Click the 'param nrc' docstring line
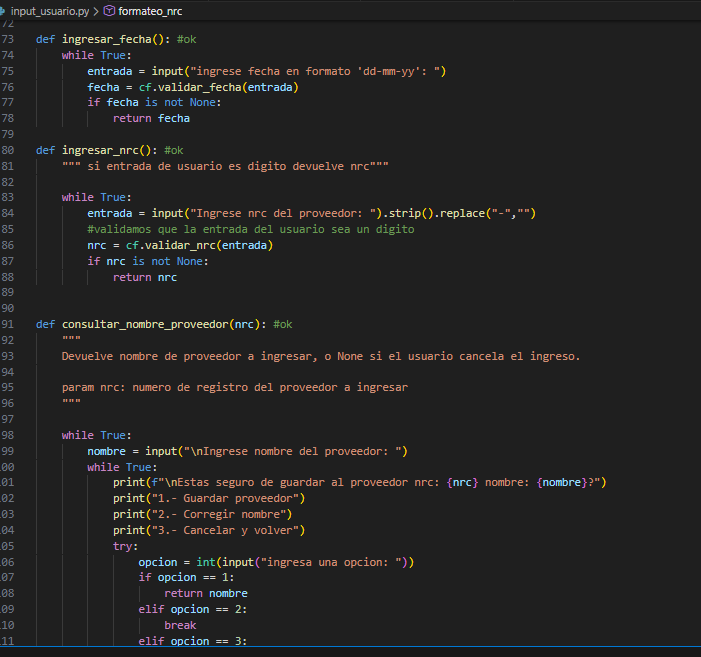The width and height of the screenshot is (701, 657). point(234,387)
